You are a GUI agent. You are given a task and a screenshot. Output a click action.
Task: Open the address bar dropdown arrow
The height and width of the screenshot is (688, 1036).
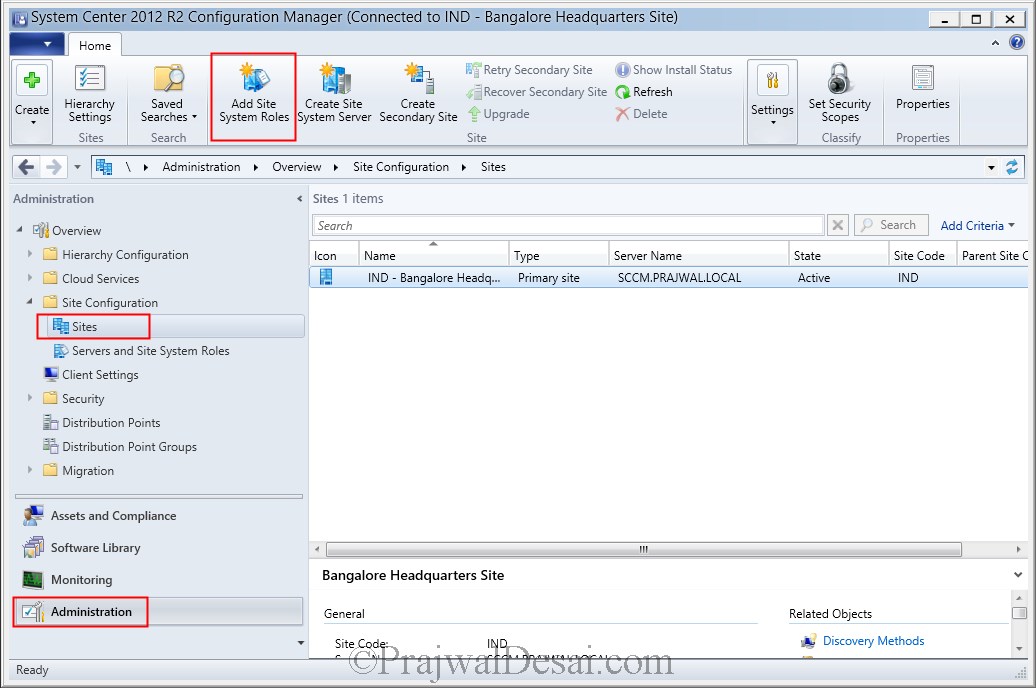tap(991, 168)
